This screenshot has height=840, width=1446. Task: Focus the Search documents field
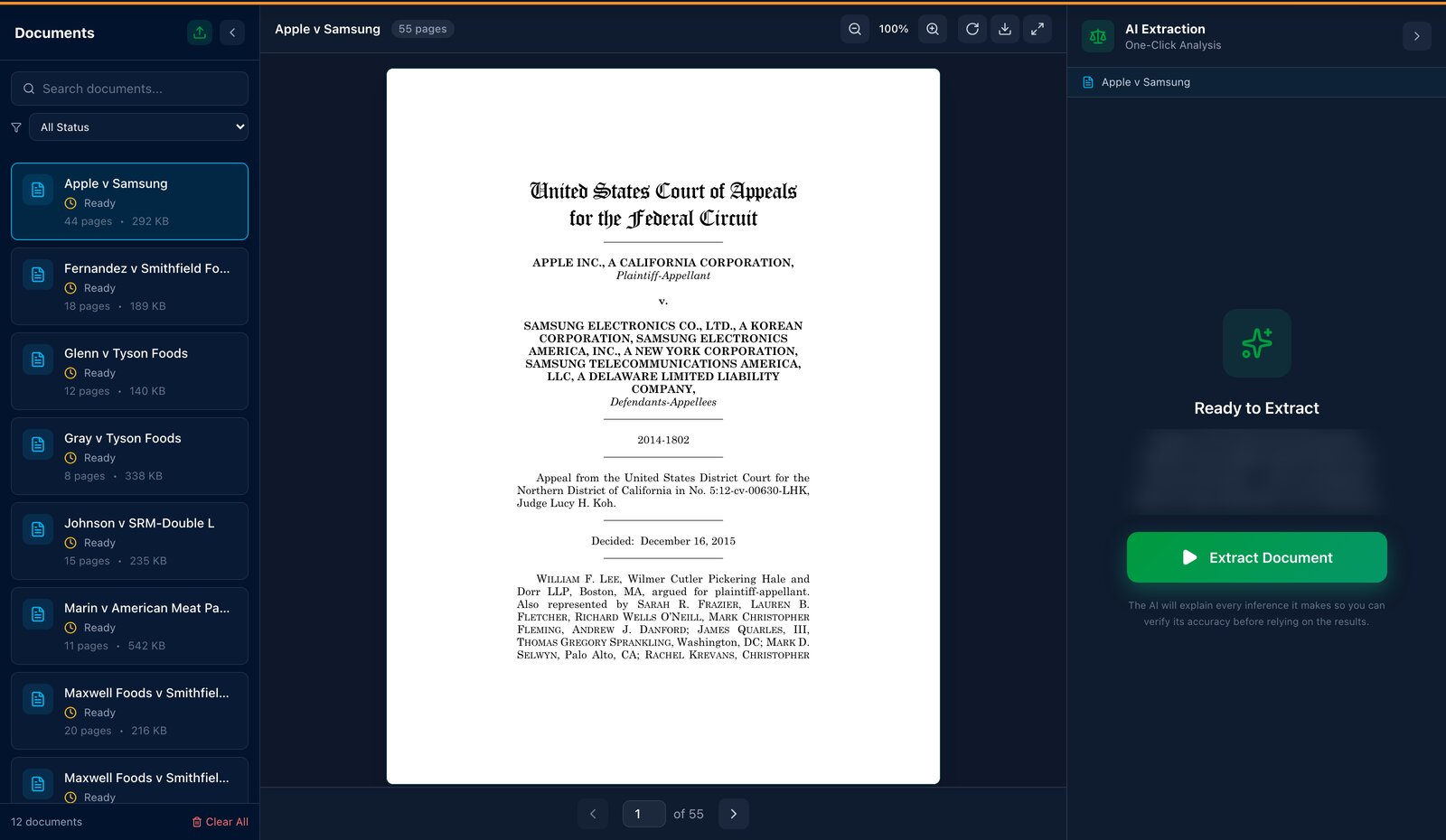point(129,89)
